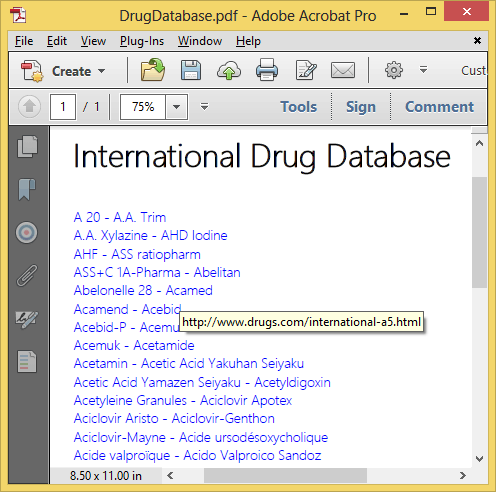Open the Plug-Ins menu

point(142,41)
